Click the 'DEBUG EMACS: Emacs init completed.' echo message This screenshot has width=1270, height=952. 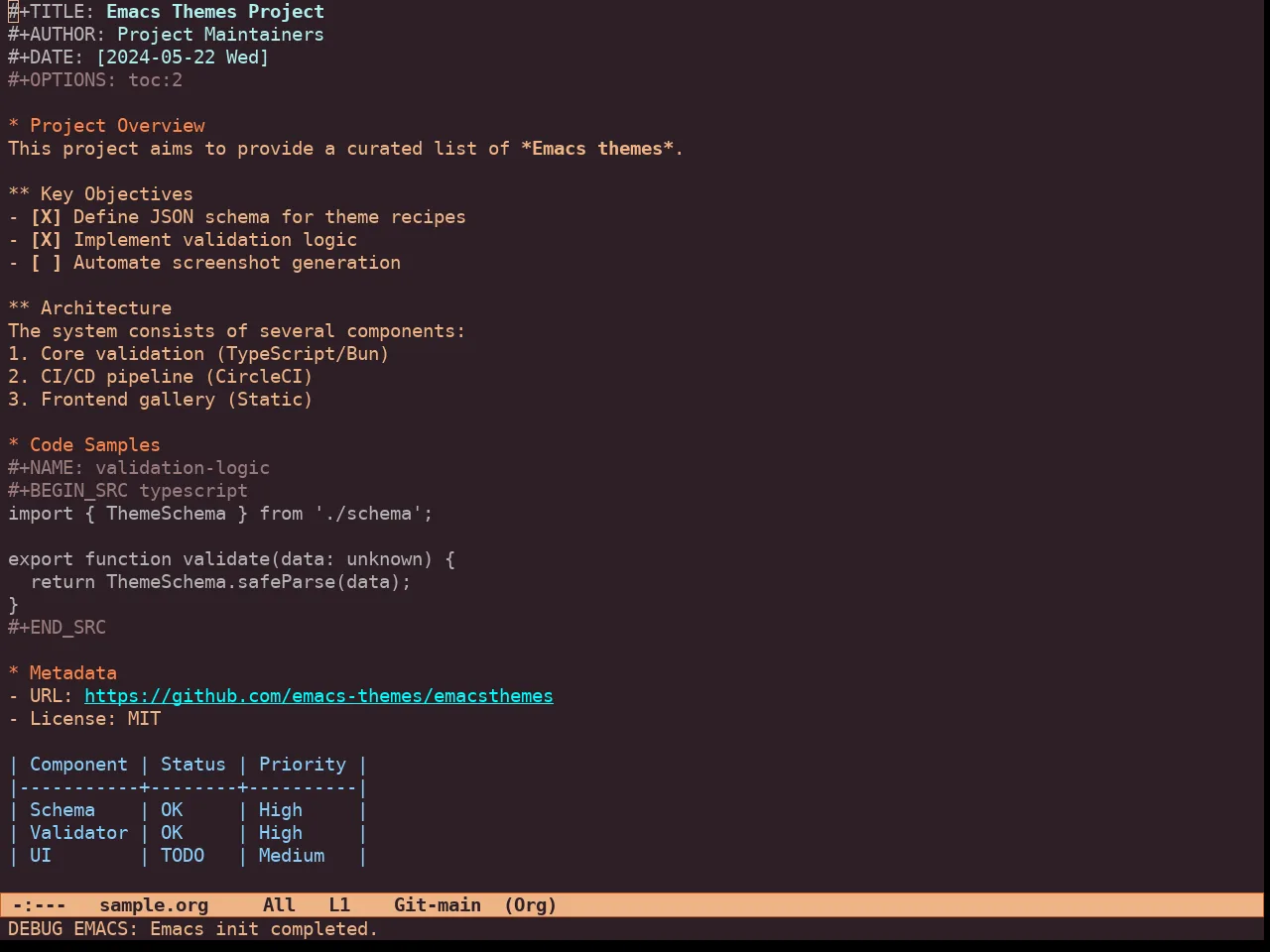(193, 929)
